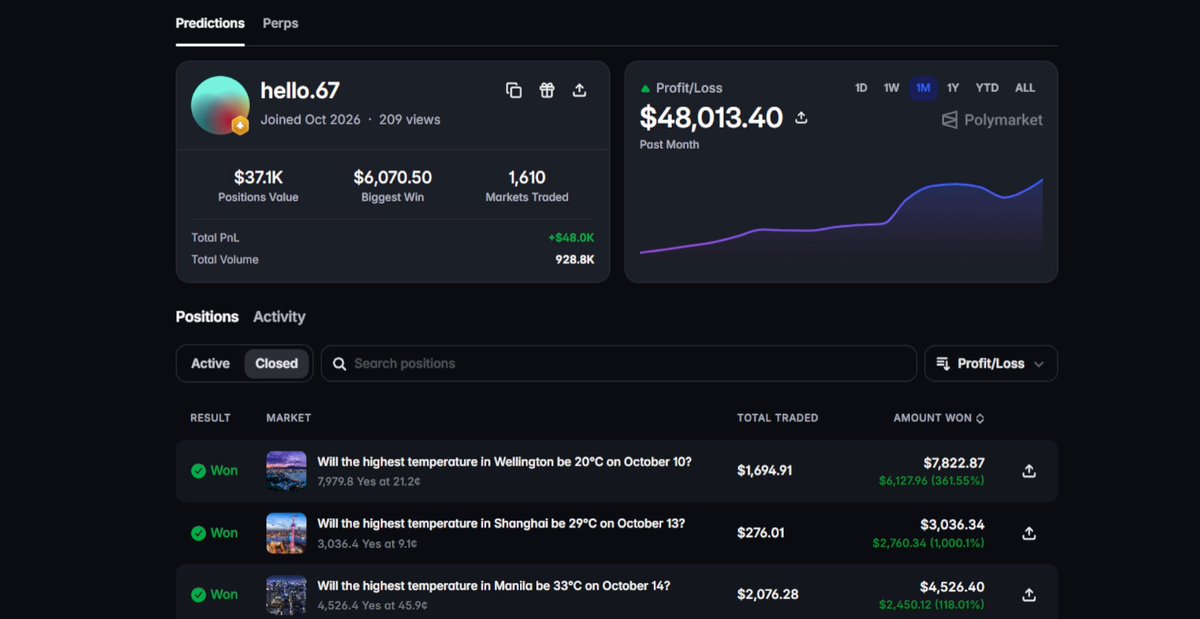Switch to the Perps tab
1200x619 pixels.
click(280, 23)
